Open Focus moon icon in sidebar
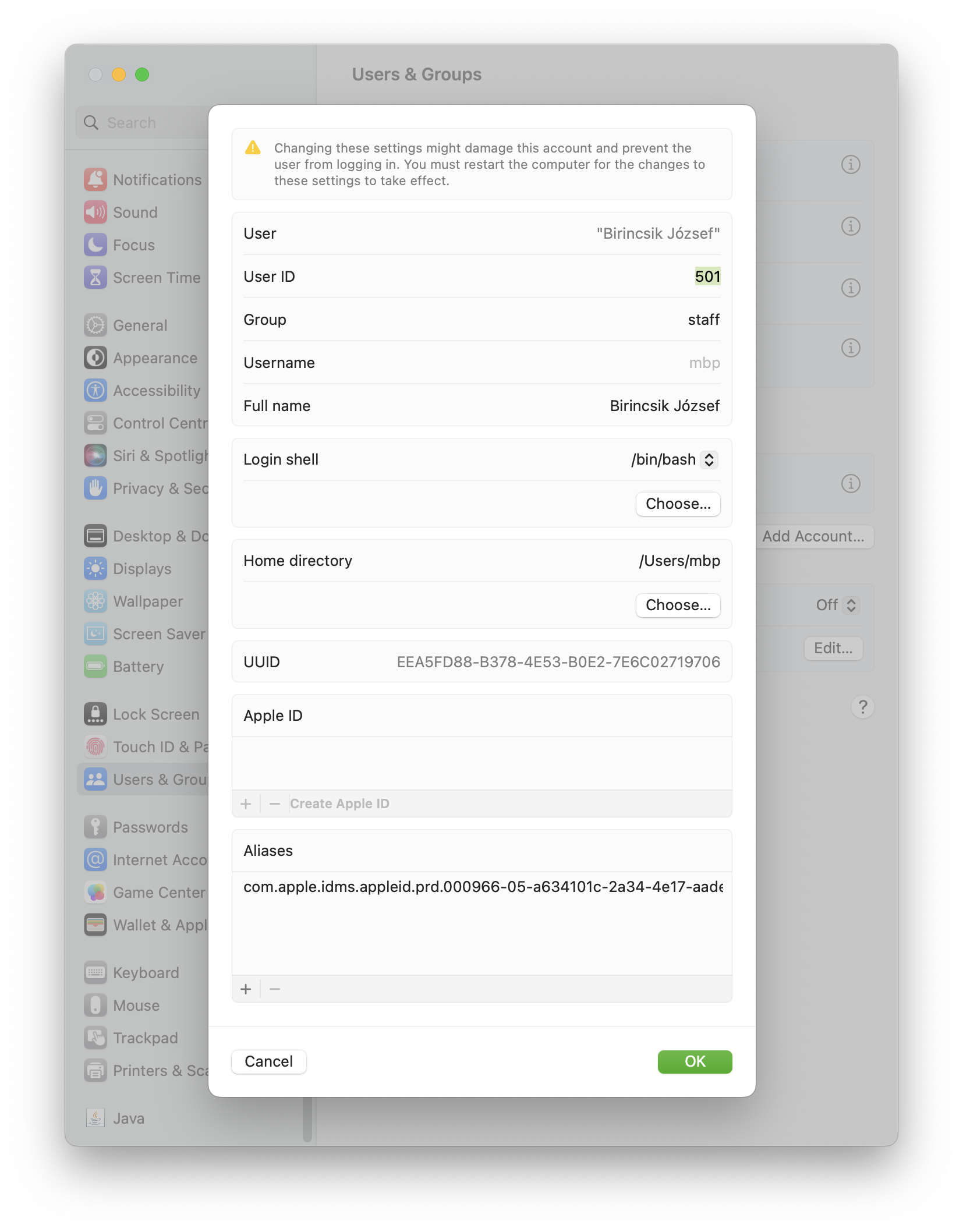Screen dimensions: 963x1232 (95, 245)
